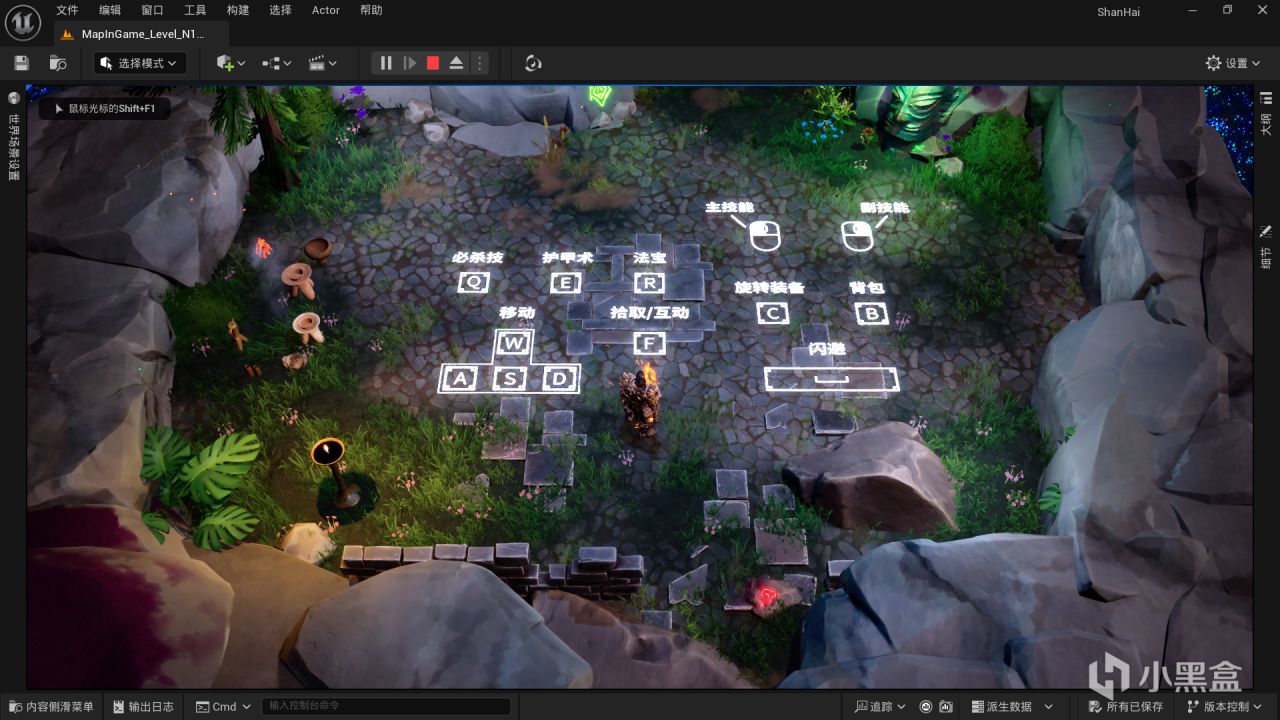Click the B key icon in viewport
This screenshot has width=1280, height=720.
click(872, 313)
